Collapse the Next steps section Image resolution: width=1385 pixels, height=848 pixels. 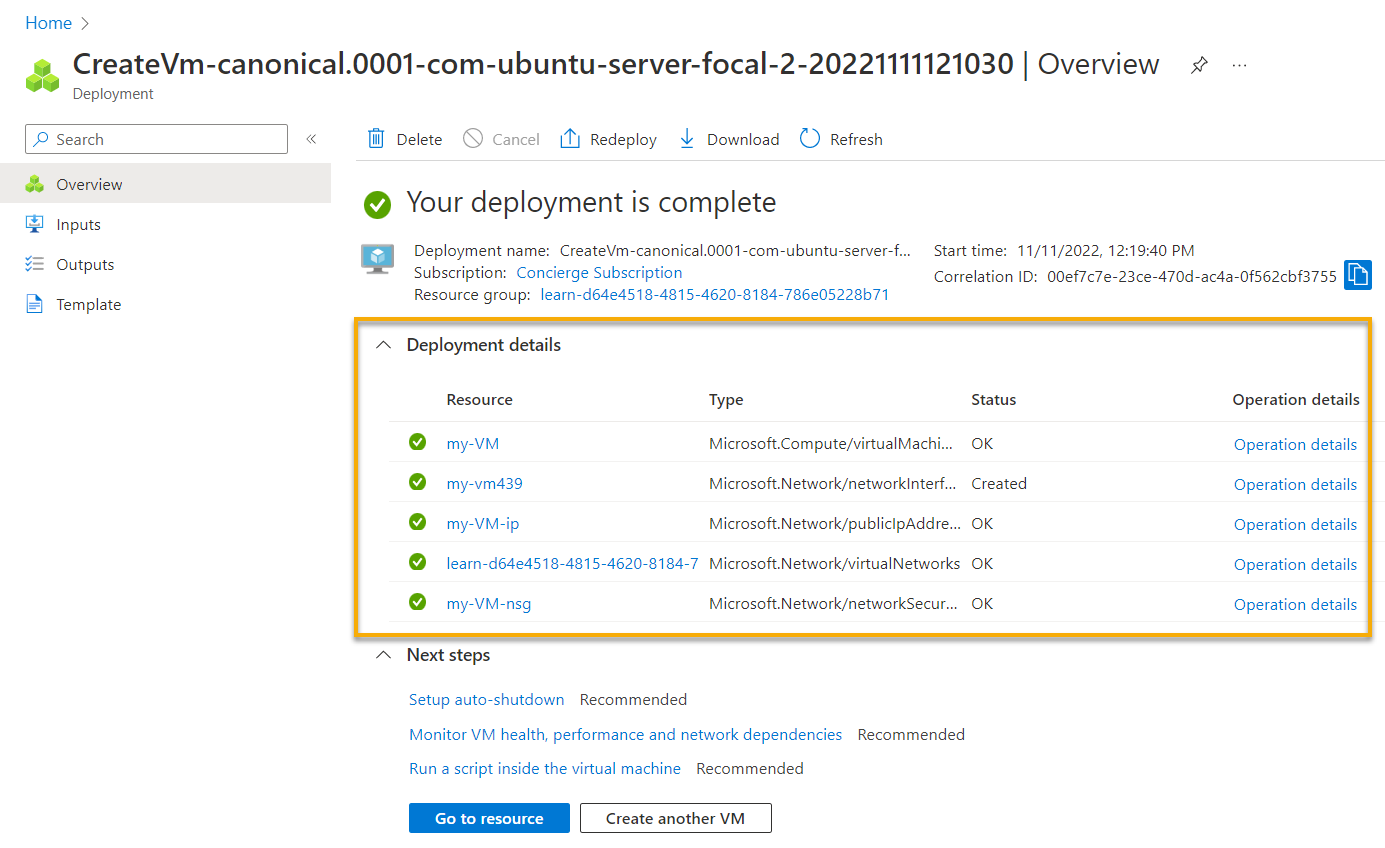pos(382,655)
